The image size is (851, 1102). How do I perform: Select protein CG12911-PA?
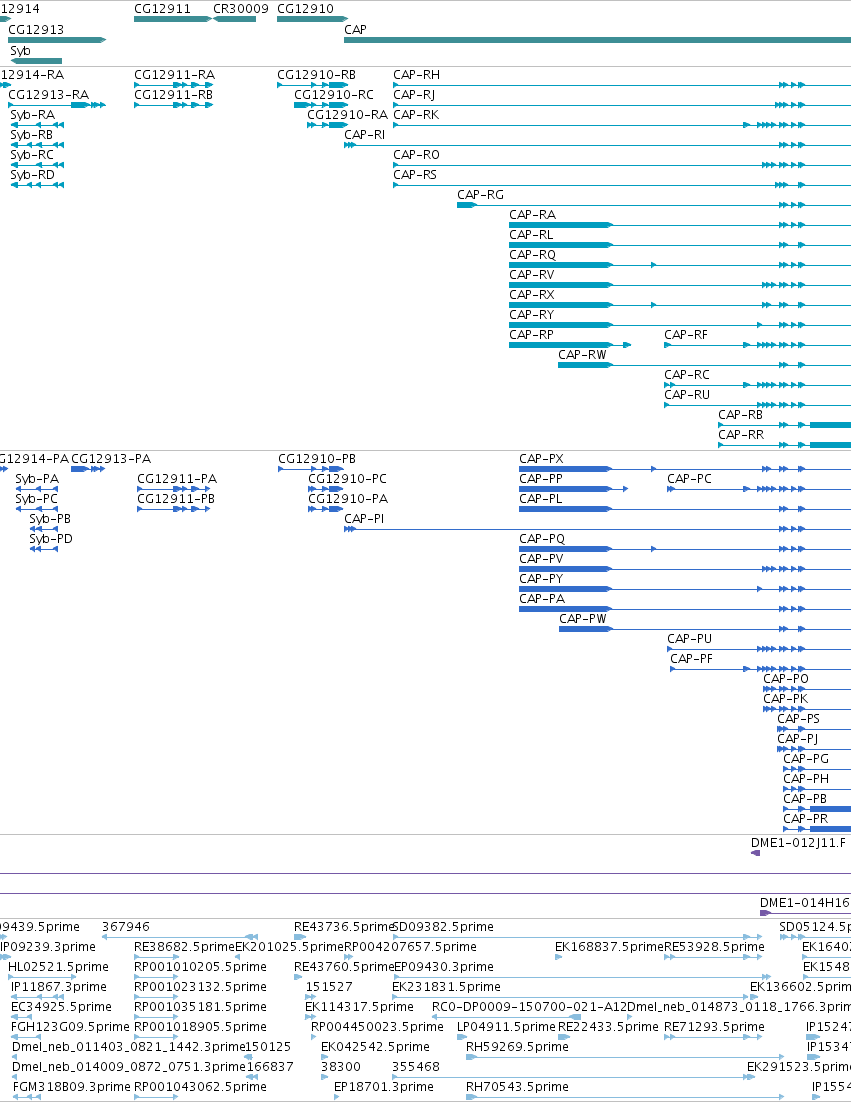click(174, 488)
